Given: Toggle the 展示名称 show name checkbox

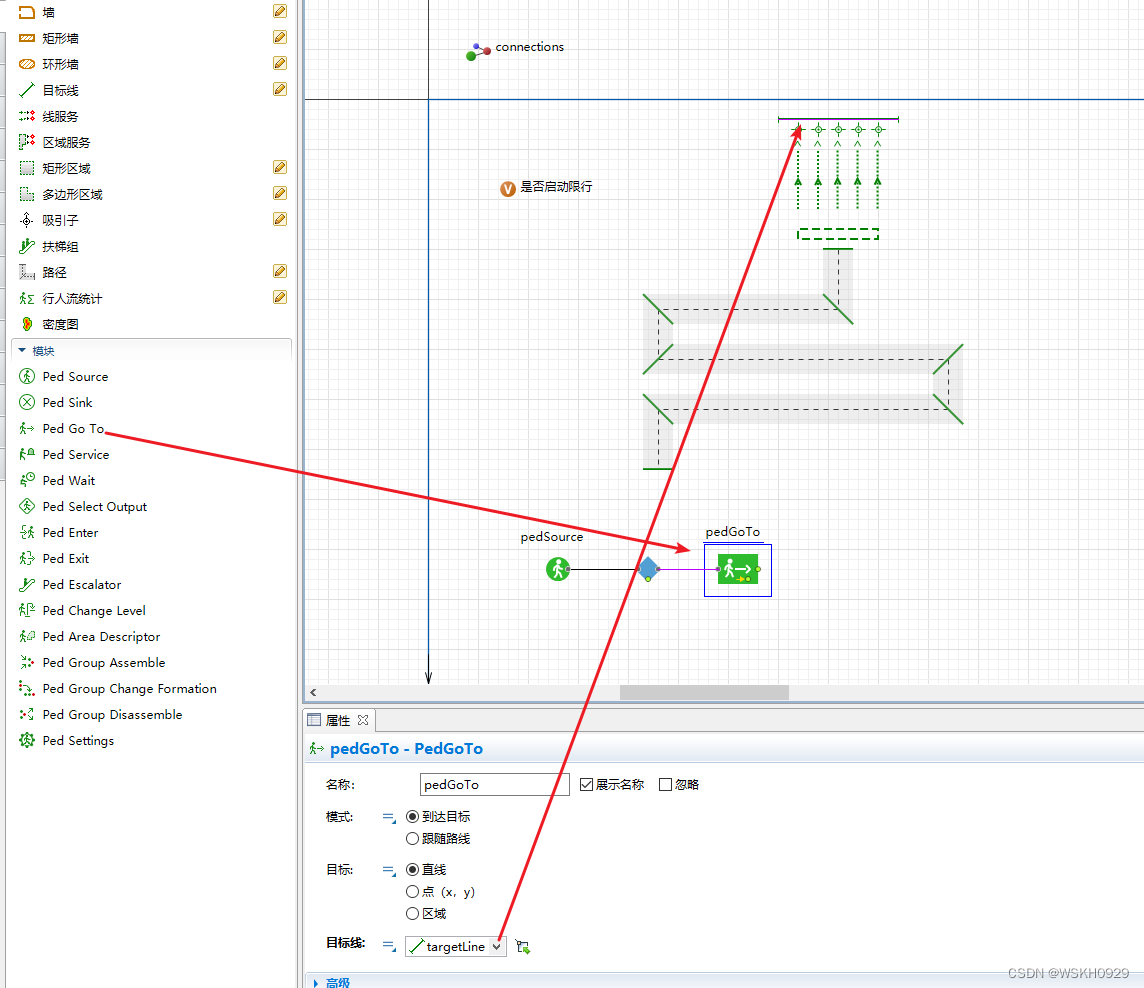Looking at the screenshot, I should [587, 784].
